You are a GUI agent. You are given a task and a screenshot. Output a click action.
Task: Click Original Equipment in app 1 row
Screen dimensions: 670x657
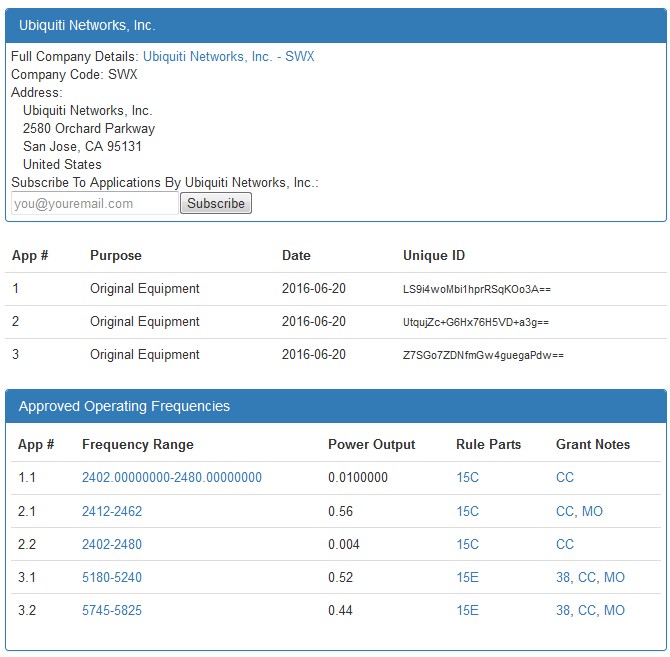(145, 289)
